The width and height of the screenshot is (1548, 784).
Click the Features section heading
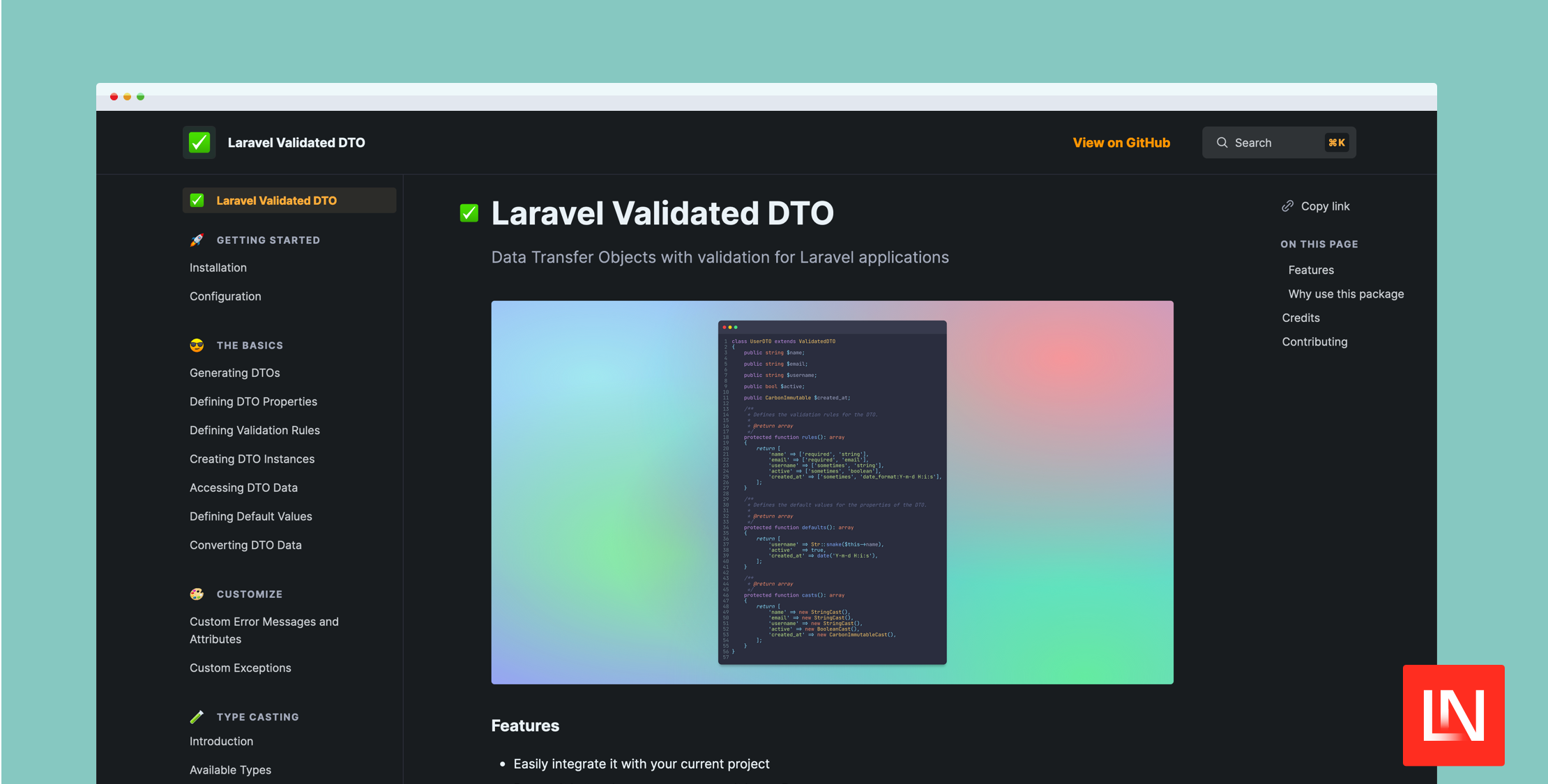(x=525, y=725)
